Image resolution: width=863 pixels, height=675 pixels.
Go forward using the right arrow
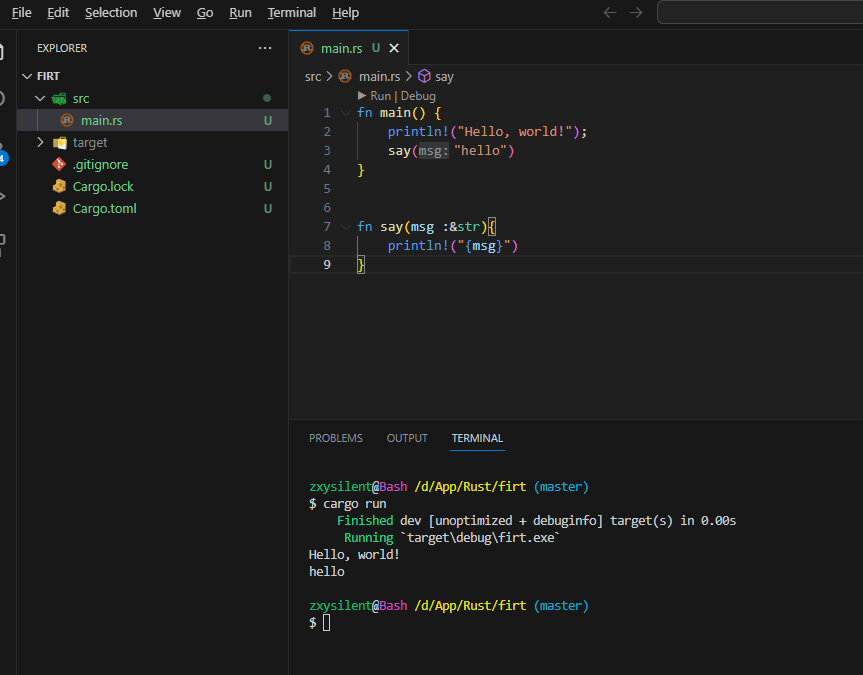pyautogui.click(x=636, y=13)
